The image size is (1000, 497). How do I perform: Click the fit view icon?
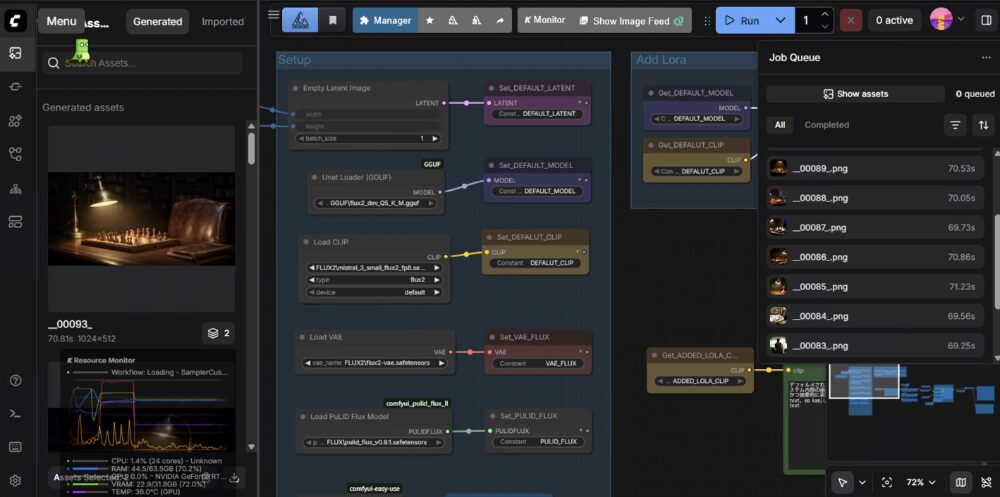[x=887, y=482]
